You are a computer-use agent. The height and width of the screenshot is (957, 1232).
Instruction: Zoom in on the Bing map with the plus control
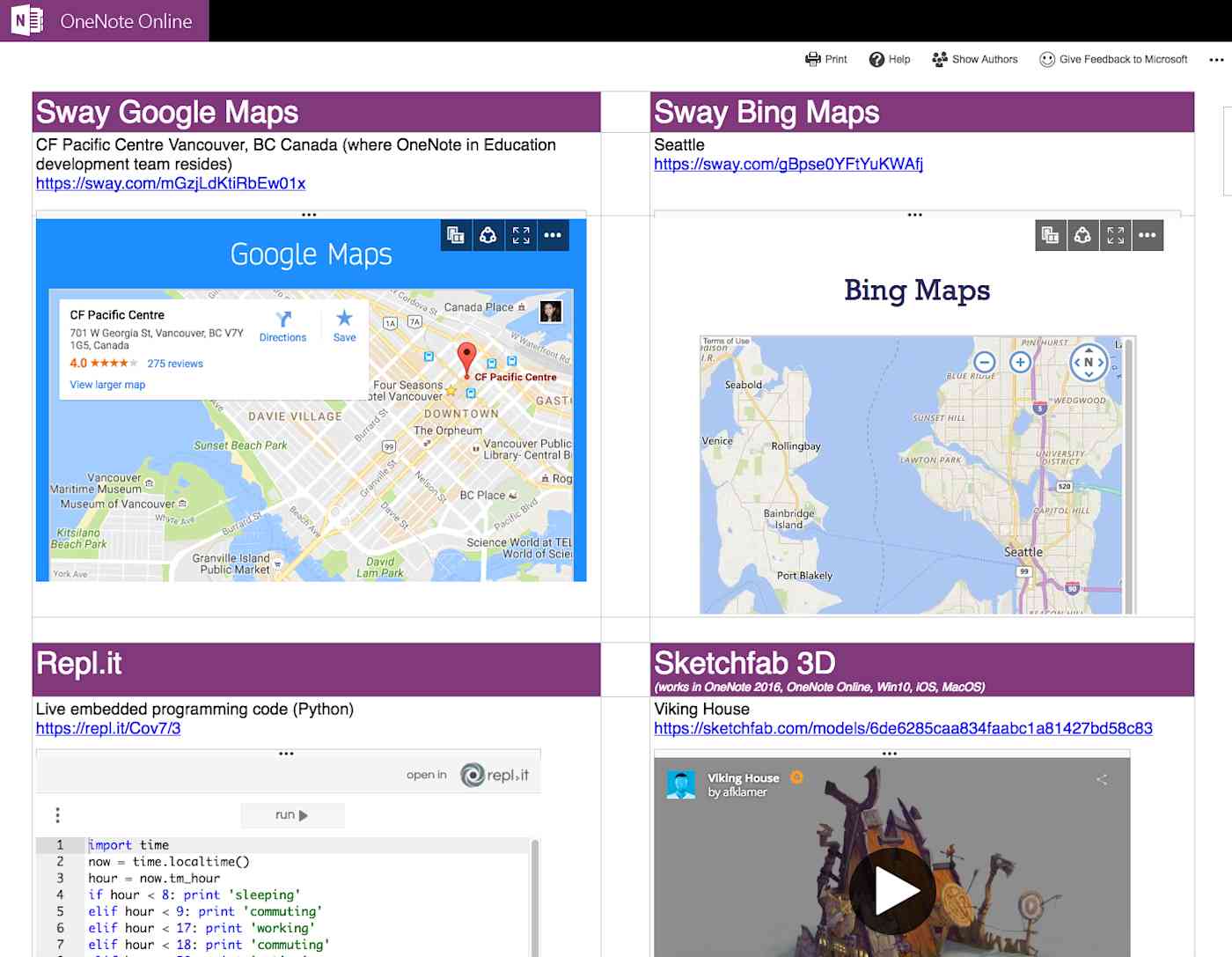coord(1019,363)
